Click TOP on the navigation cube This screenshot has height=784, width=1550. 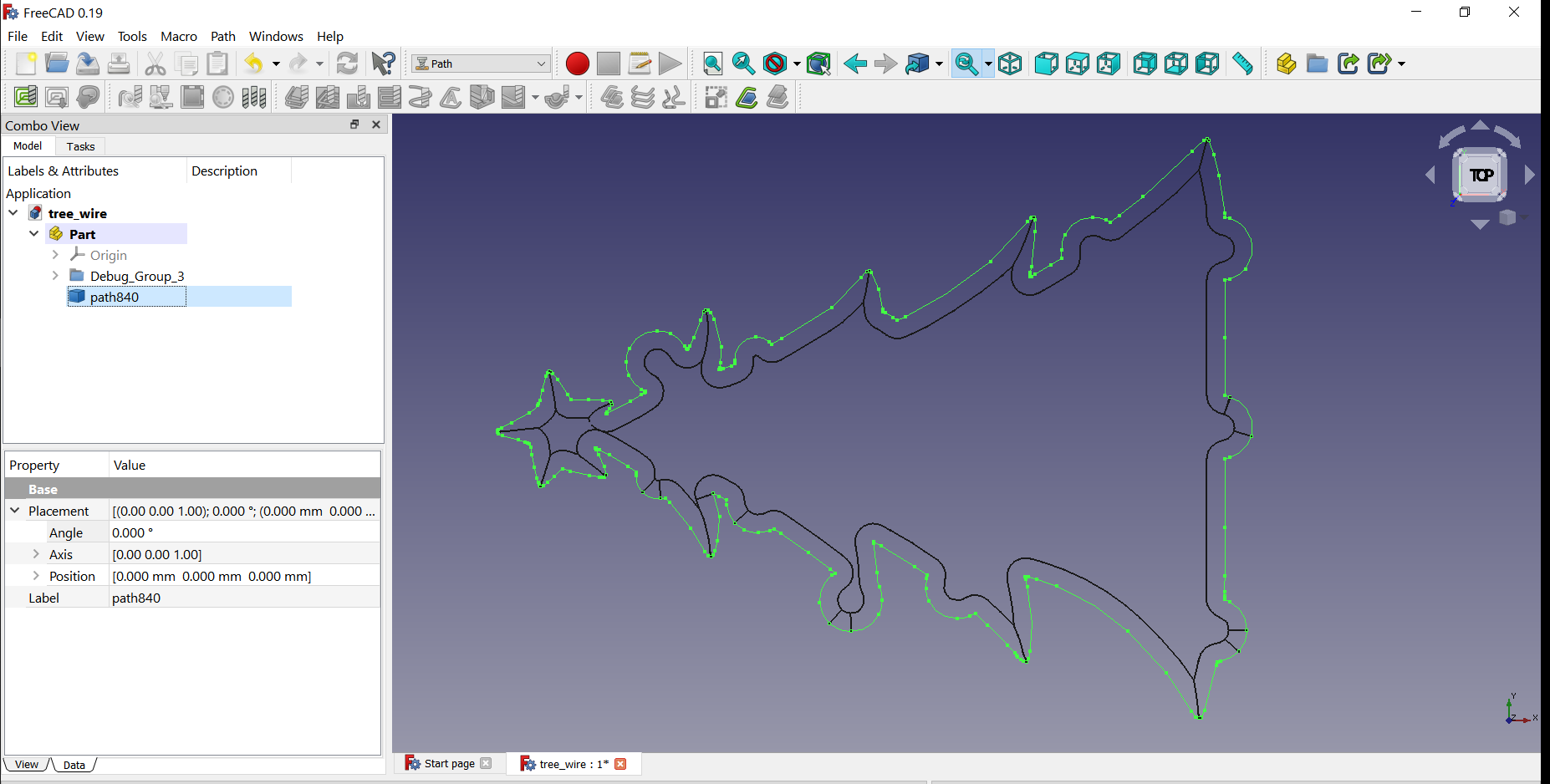click(x=1480, y=175)
